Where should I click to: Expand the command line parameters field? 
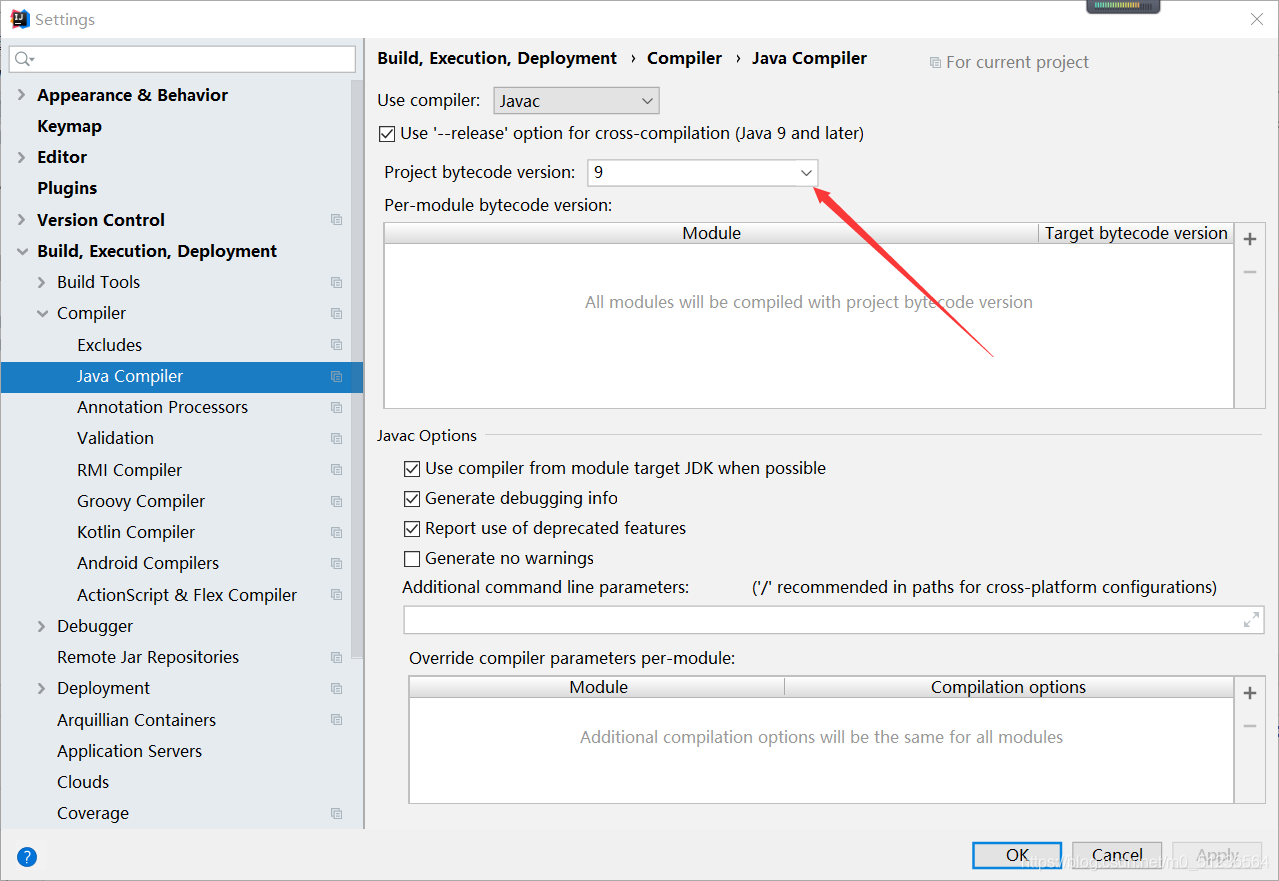1251,620
